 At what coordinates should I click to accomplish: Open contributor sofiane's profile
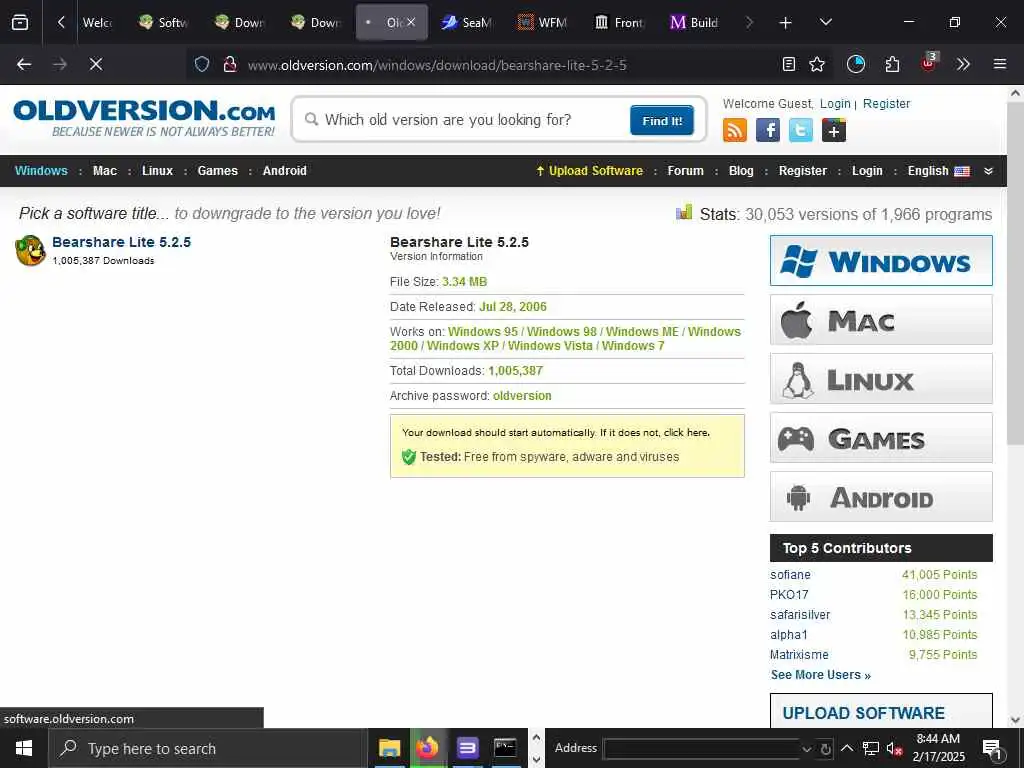790,575
